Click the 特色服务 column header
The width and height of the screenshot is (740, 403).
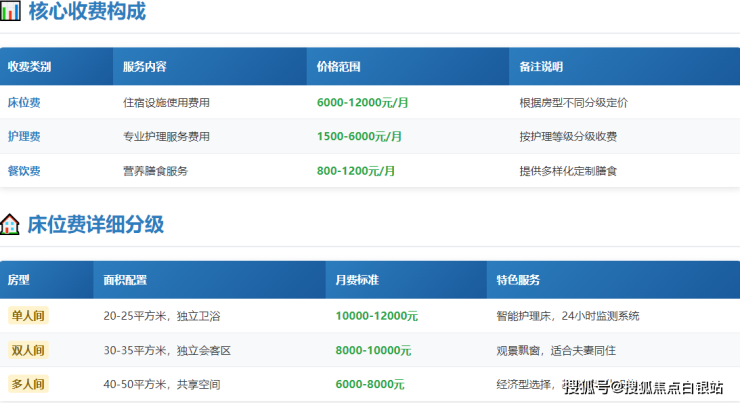coord(518,280)
